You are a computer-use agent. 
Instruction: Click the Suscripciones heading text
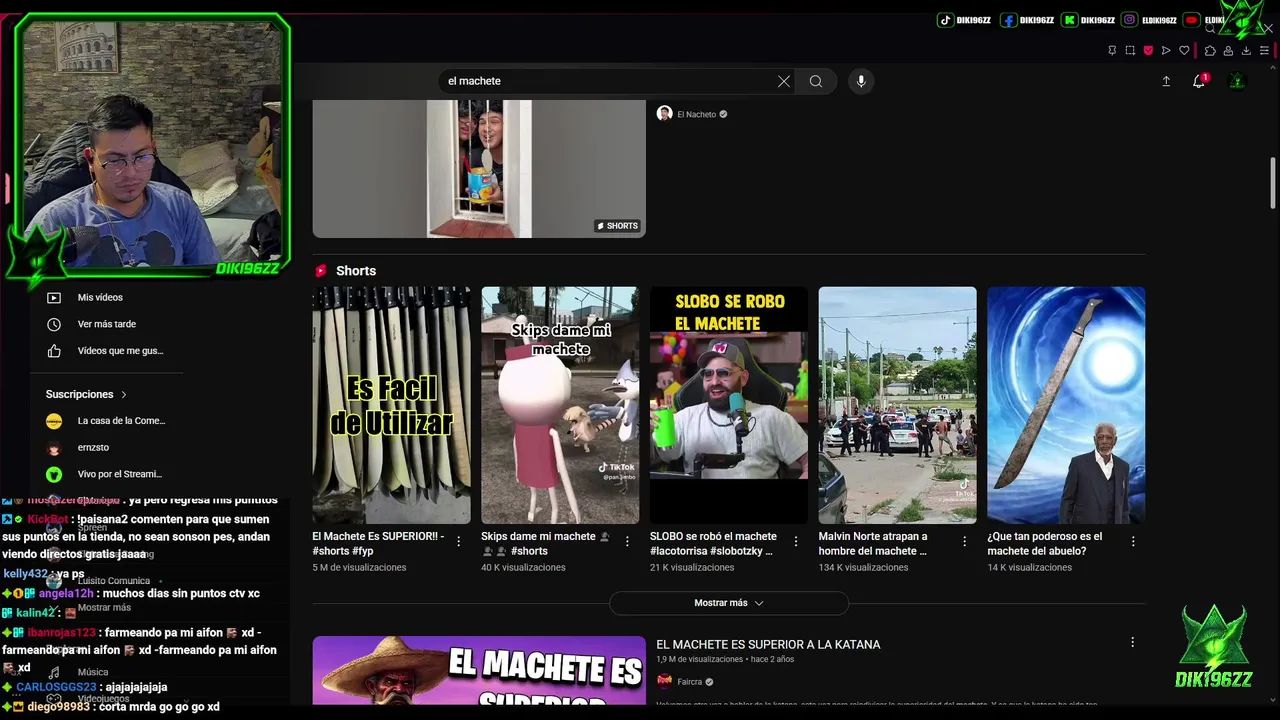80,395
